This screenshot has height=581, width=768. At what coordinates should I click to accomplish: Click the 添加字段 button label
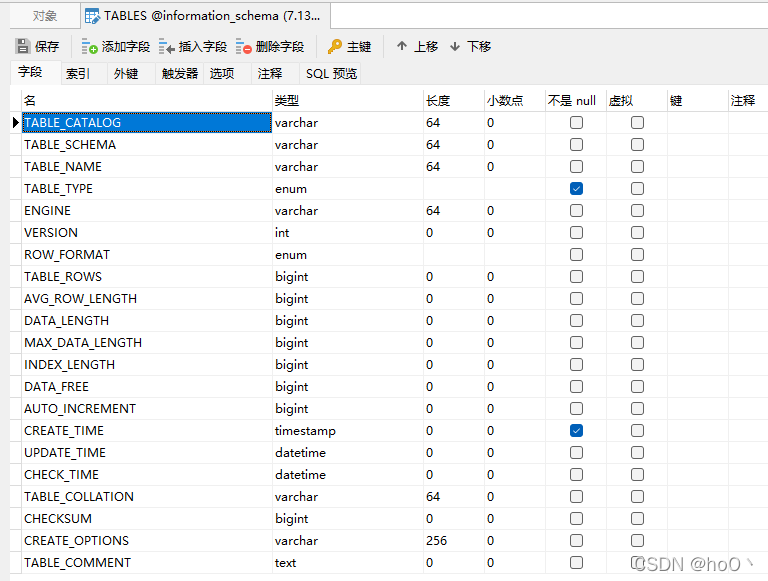[126, 47]
